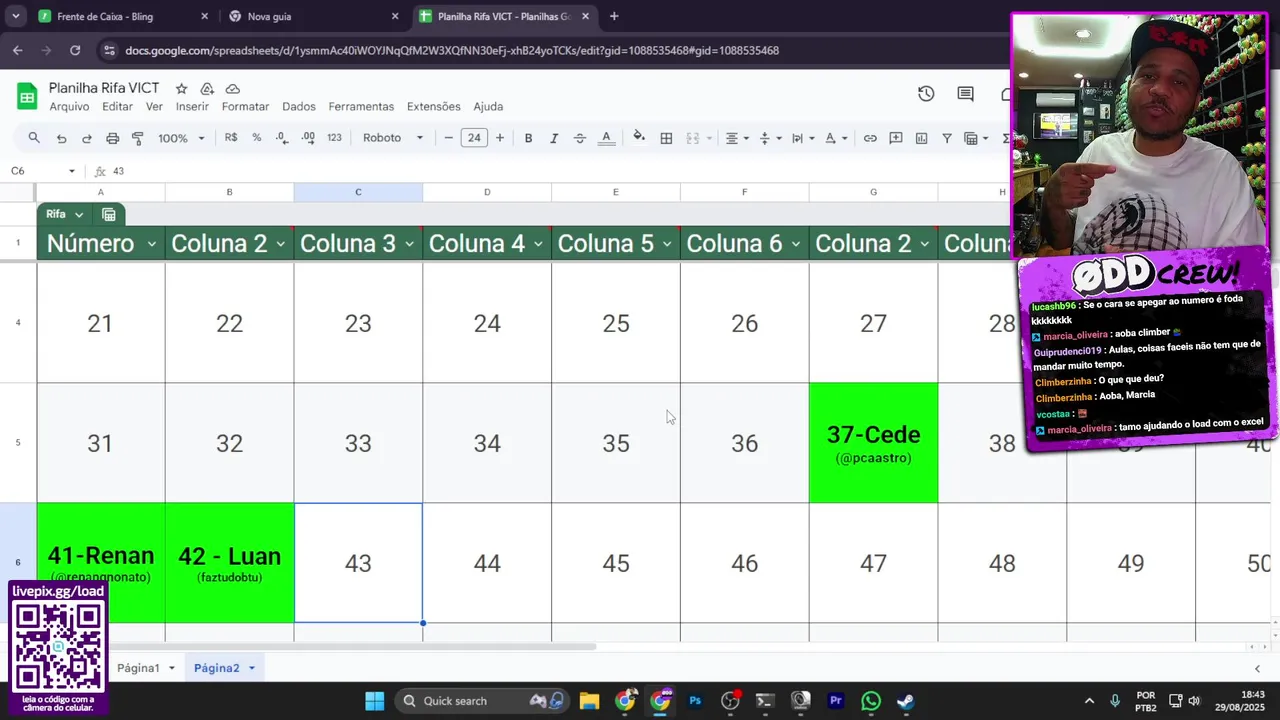Image resolution: width=1280 pixels, height=720 pixels.
Task: Open text wrapping dropdown
Action: pyautogui.click(x=803, y=138)
